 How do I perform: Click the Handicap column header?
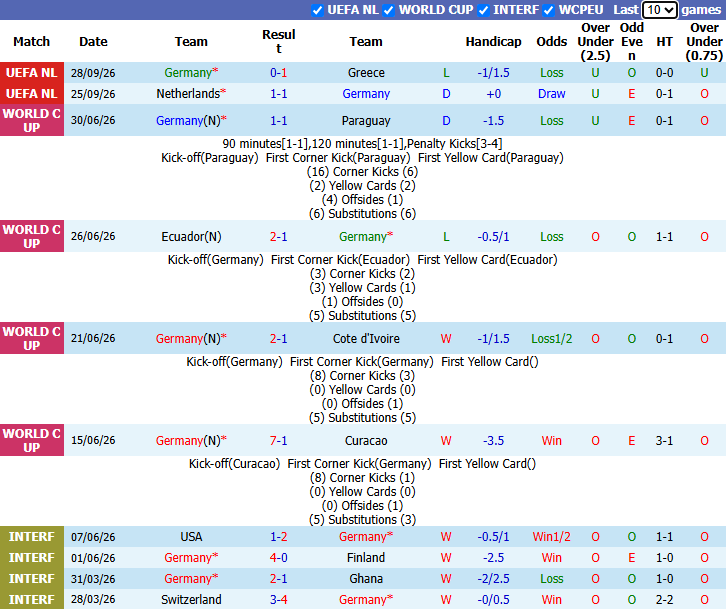click(493, 42)
